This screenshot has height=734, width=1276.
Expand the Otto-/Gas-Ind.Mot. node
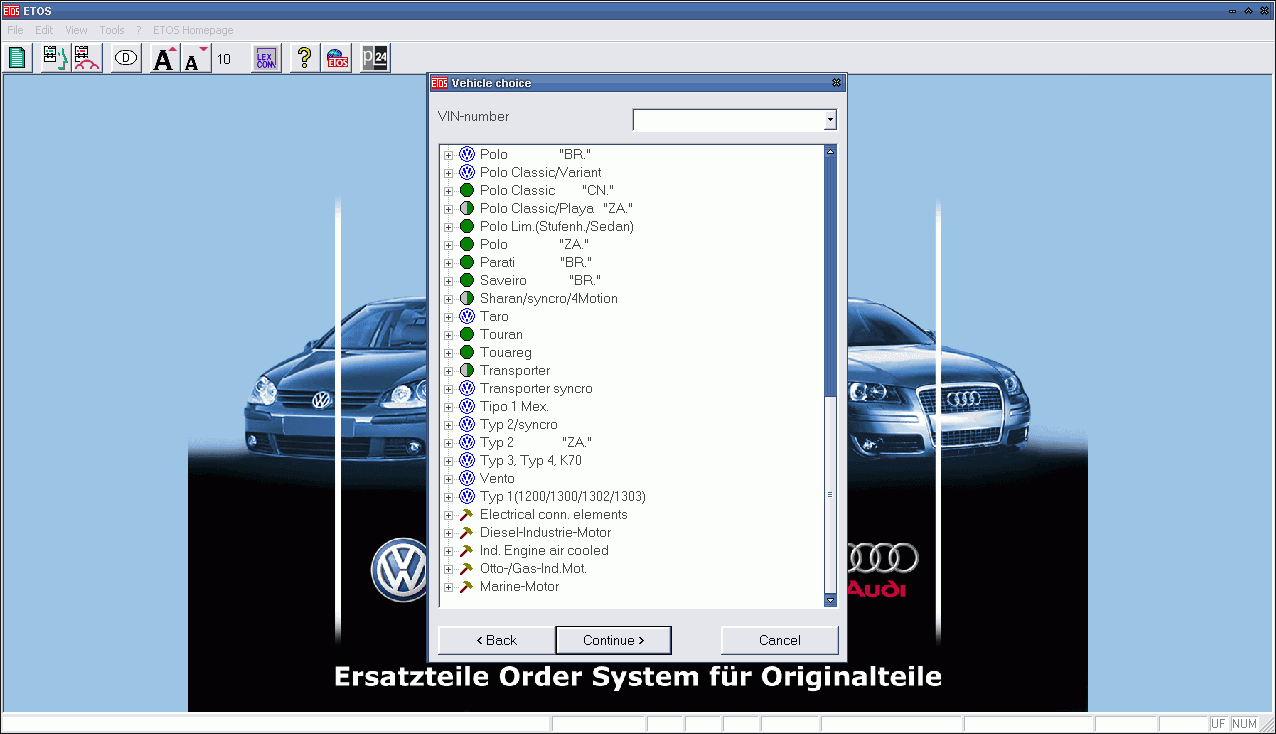(x=448, y=569)
